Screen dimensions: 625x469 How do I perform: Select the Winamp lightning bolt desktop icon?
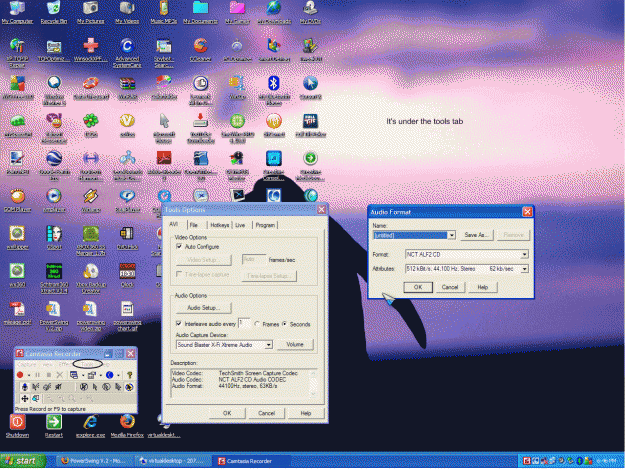click(90, 201)
